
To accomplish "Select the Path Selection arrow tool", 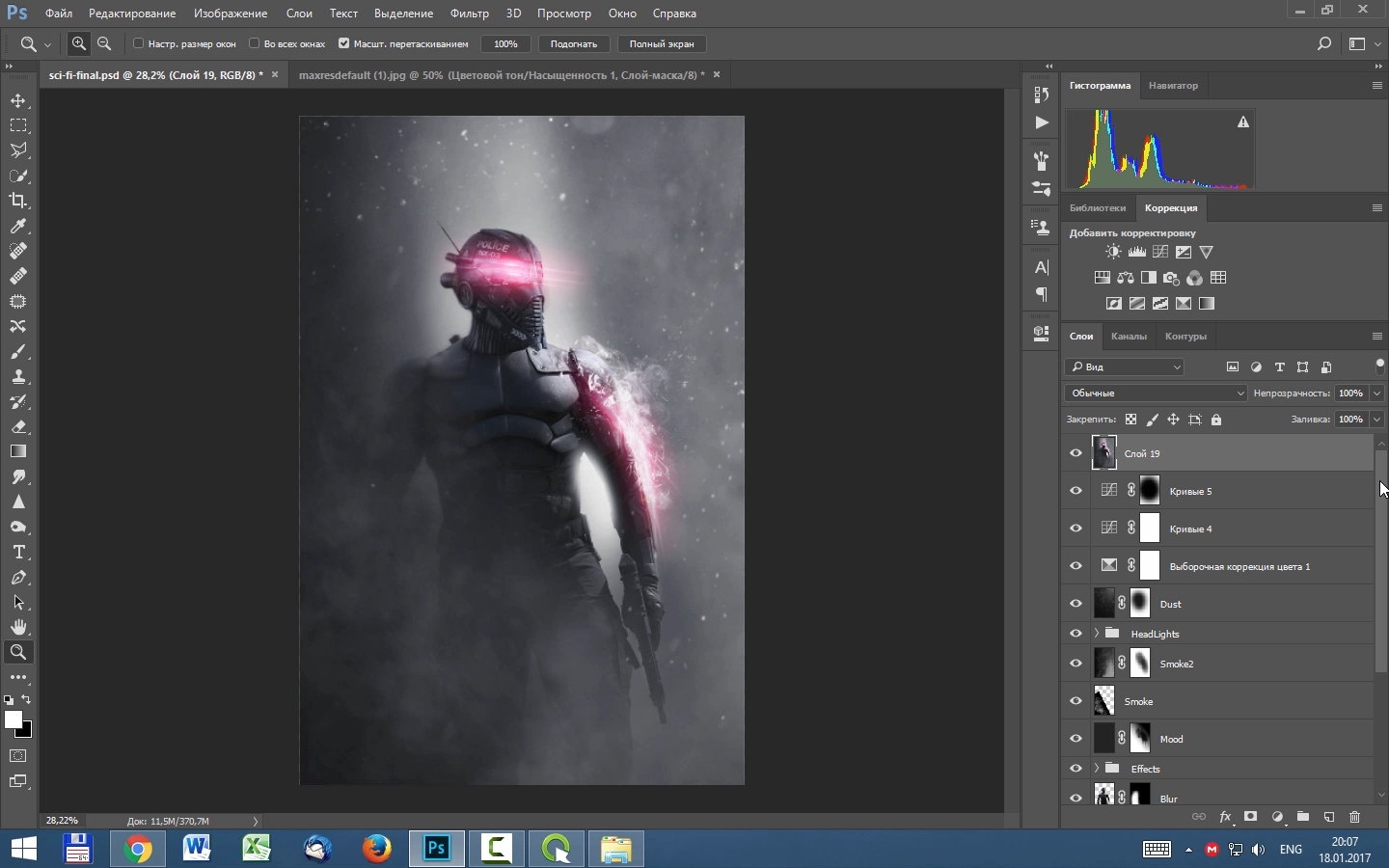I will click(18, 602).
